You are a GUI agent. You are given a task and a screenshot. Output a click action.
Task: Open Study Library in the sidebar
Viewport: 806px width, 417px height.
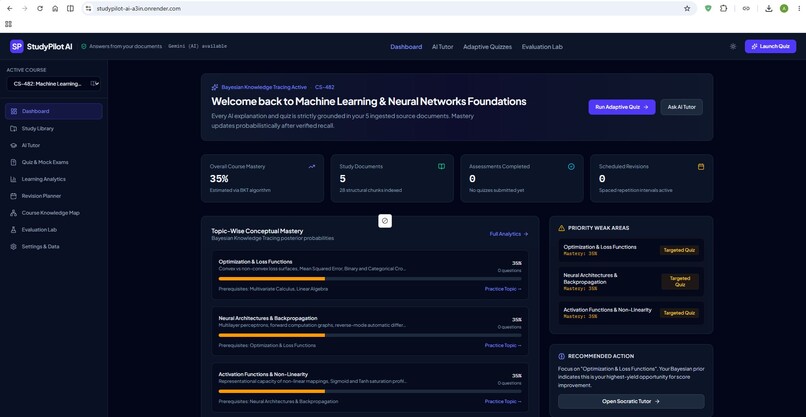pos(54,129)
